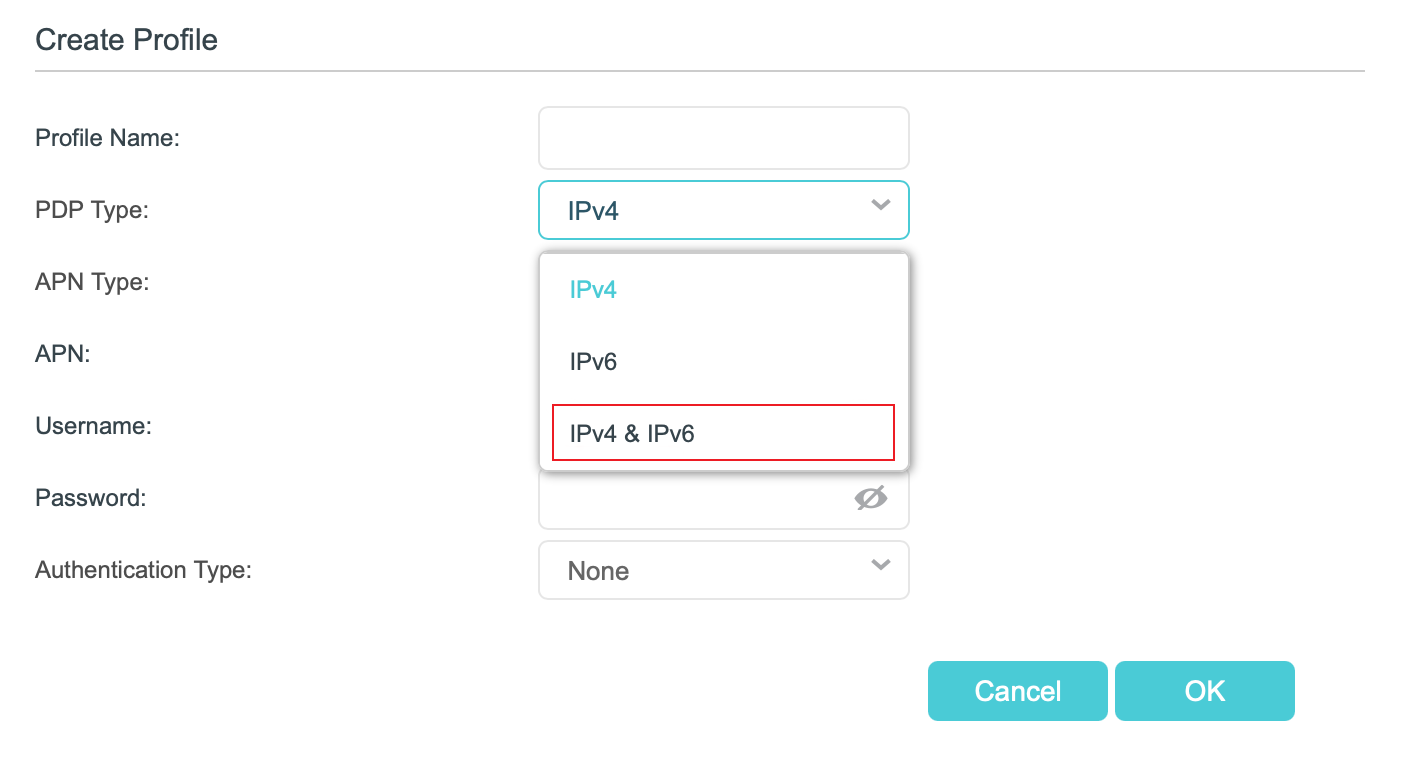
Task: Click inside the Password input field
Action: (690, 499)
